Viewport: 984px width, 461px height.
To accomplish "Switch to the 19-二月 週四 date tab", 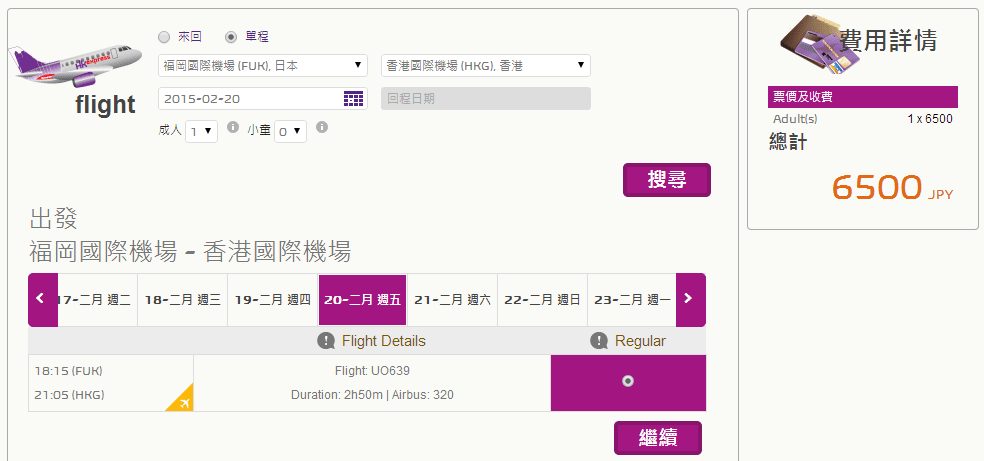I will pyautogui.click(x=272, y=299).
